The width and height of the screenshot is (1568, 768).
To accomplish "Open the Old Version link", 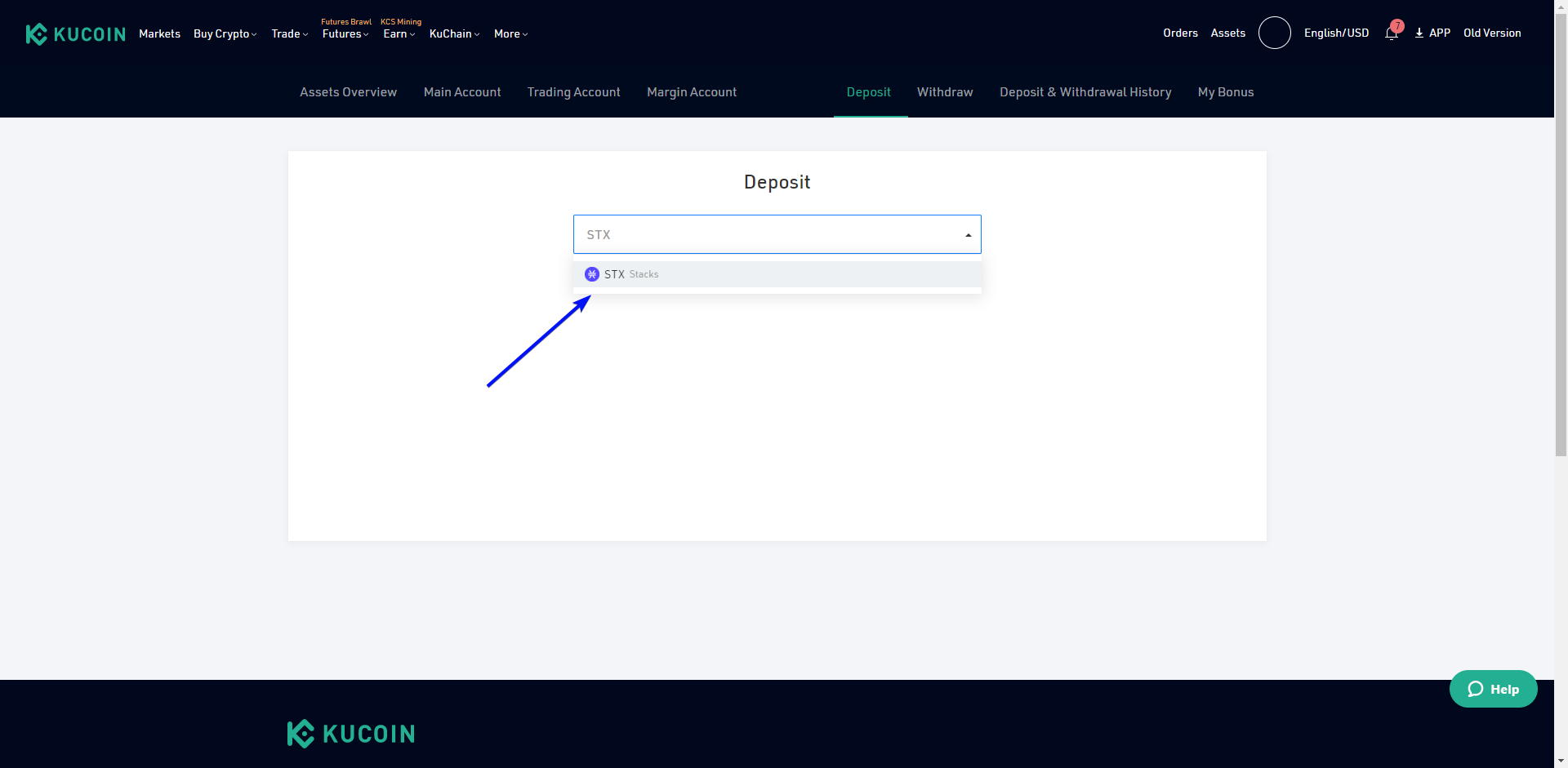I will pyautogui.click(x=1492, y=33).
